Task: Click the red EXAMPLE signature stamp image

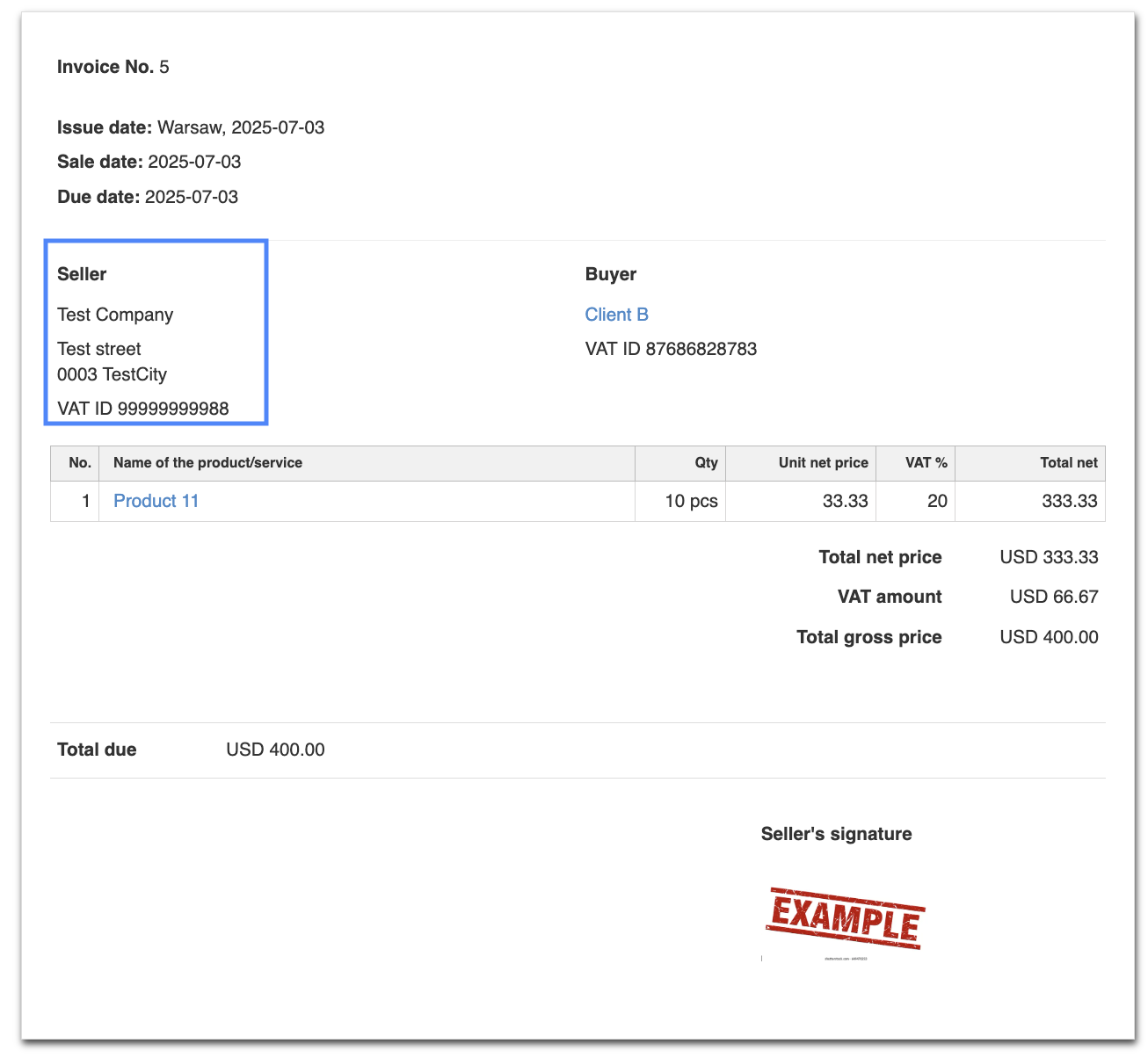Action: [845, 917]
